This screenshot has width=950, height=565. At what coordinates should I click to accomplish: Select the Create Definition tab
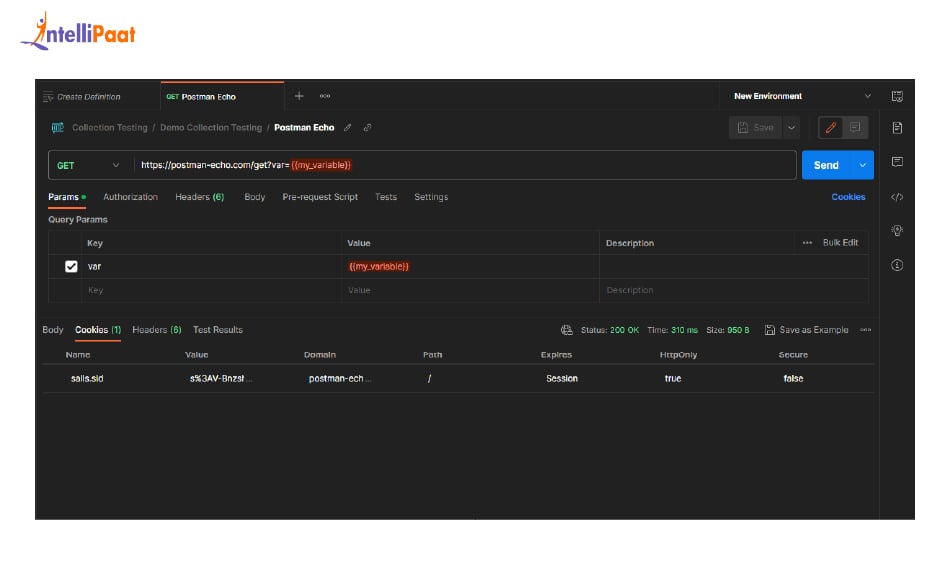click(x=88, y=97)
